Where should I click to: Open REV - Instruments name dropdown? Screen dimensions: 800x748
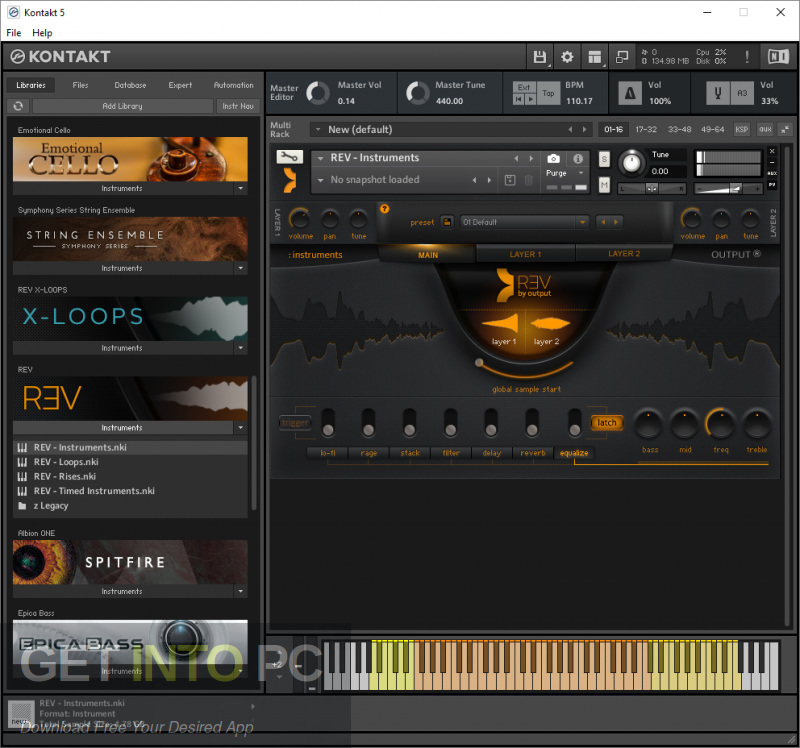pyautogui.click(x=320, y=158)
